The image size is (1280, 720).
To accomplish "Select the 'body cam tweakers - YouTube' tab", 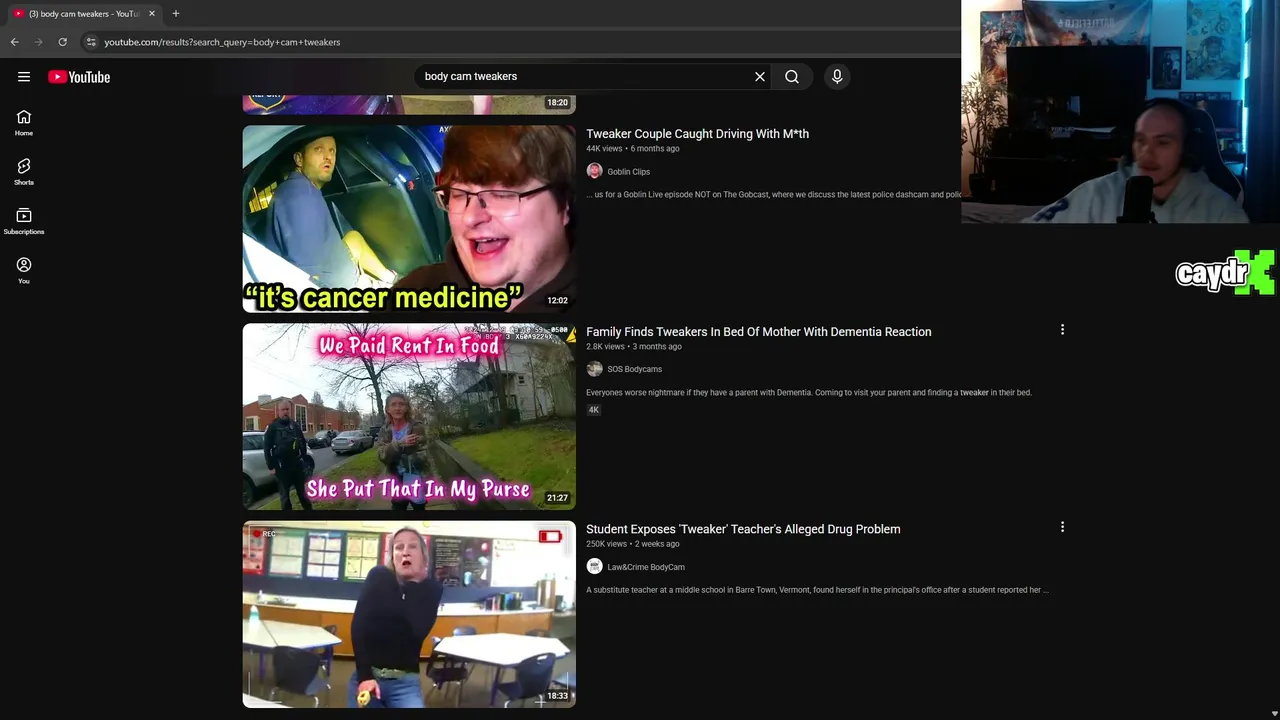I will 84,13.
